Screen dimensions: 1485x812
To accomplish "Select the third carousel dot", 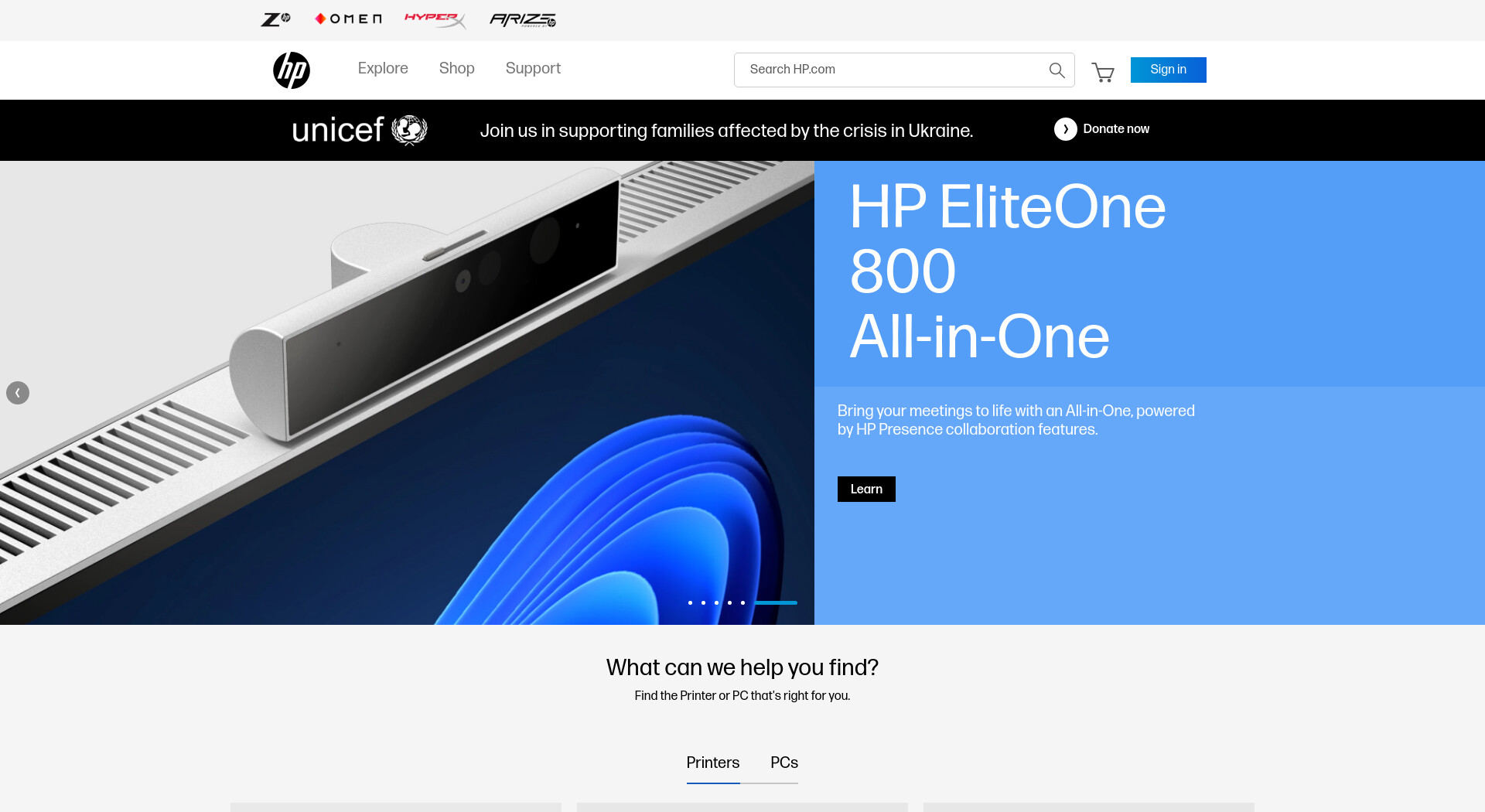I will pos(716,602).
